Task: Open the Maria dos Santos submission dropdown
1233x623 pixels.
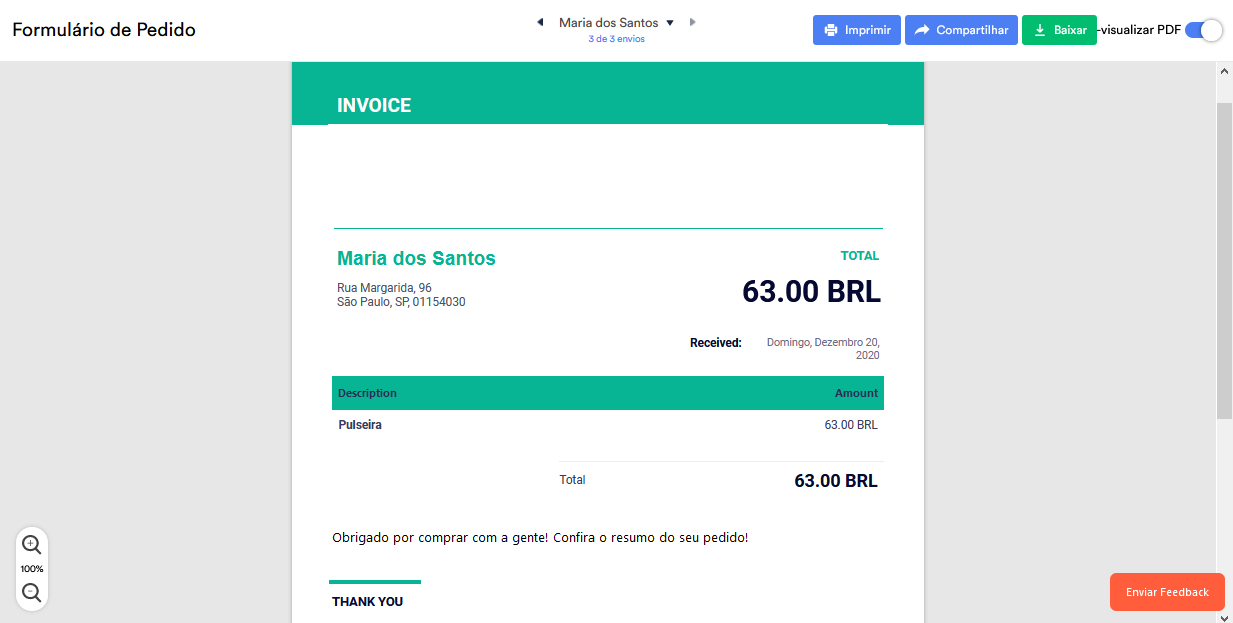Action: (x=670, y=22)
